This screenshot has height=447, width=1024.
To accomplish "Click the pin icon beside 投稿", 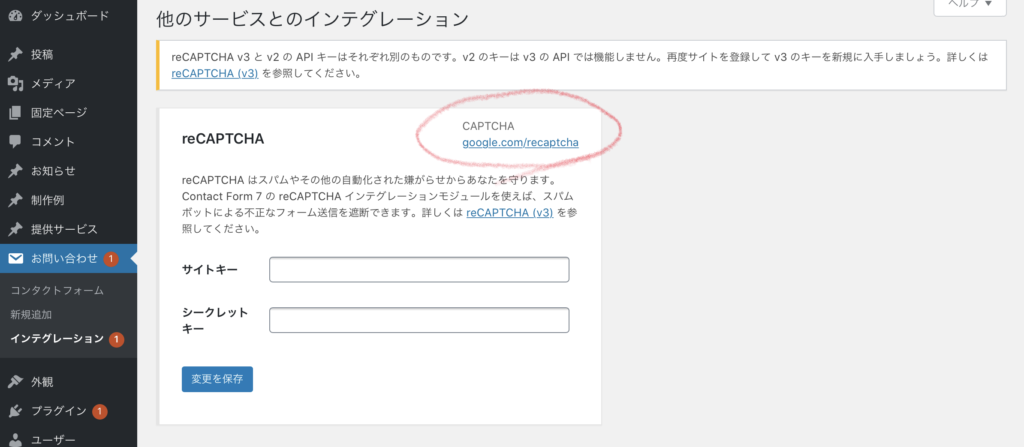I will (x=16, y=54).
